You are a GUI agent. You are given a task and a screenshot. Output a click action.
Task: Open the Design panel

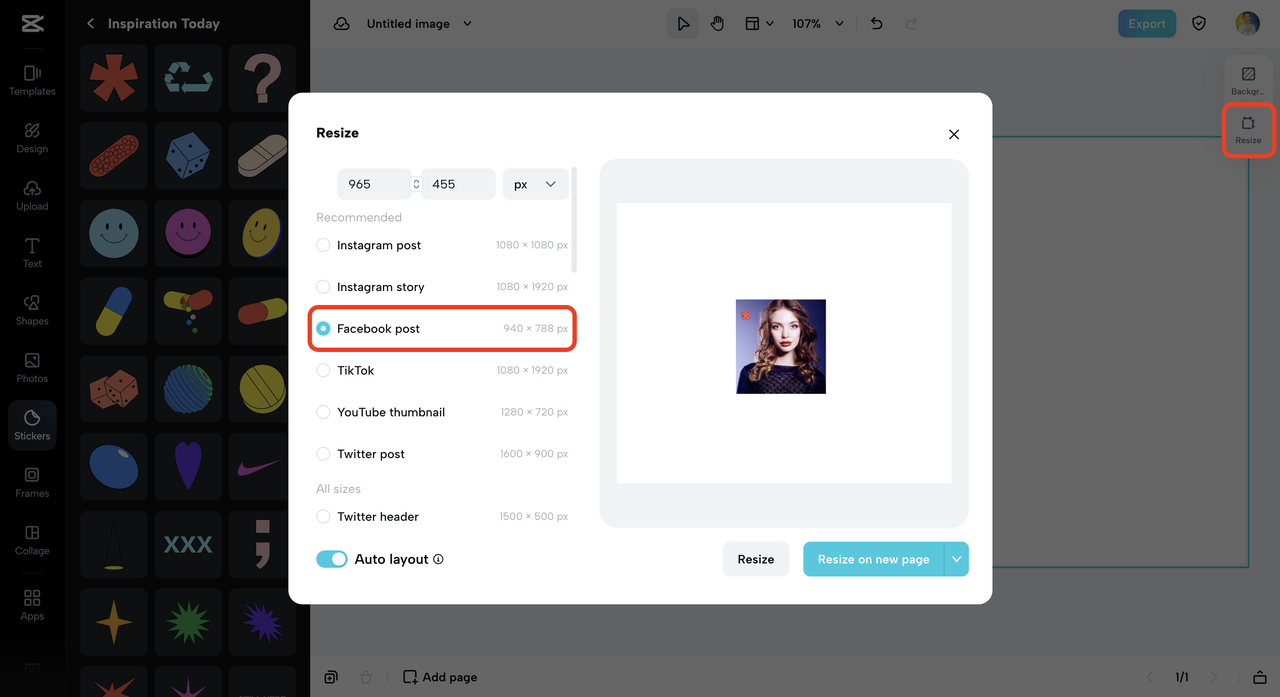(32, 138)
